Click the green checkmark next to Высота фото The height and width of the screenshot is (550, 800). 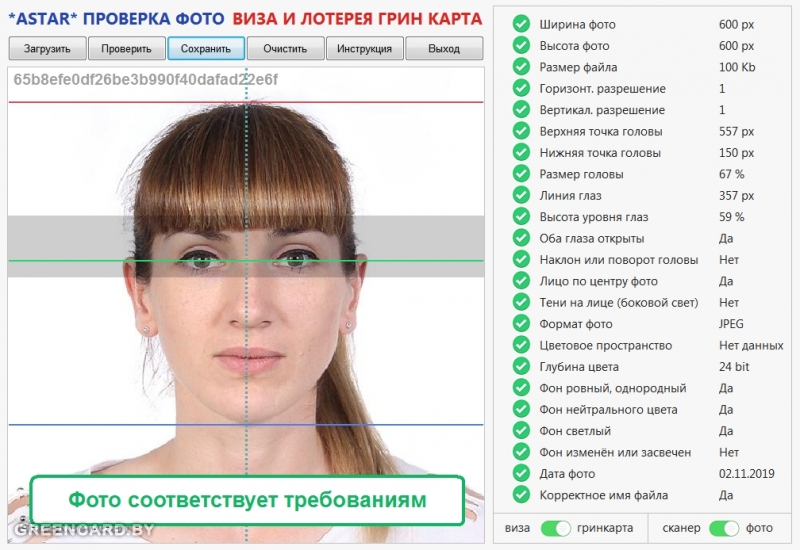[x=521, y=45]
